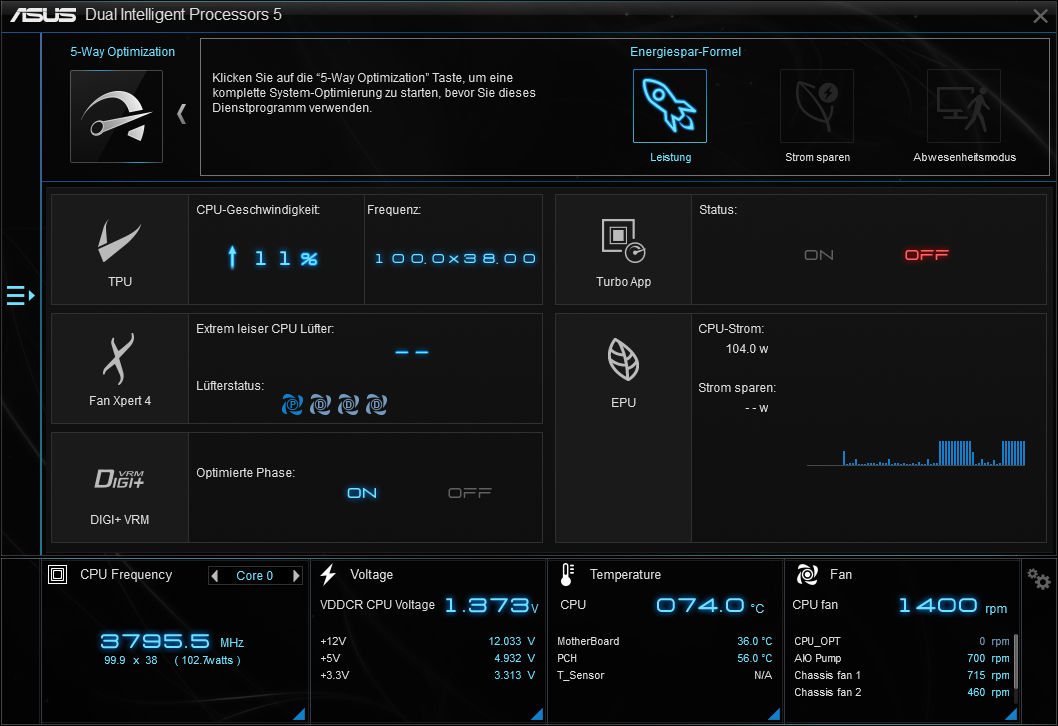Turn Turbo App status ON
Viewport: 1058px width, 726px height.
point(818,255)
